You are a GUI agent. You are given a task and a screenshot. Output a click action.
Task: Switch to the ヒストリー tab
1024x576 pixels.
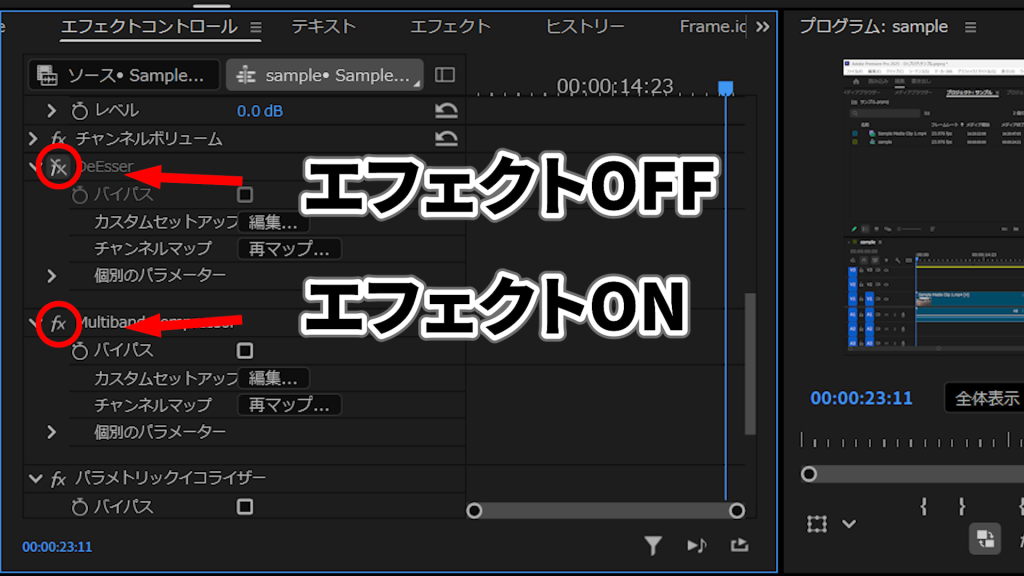coord(585,27)
